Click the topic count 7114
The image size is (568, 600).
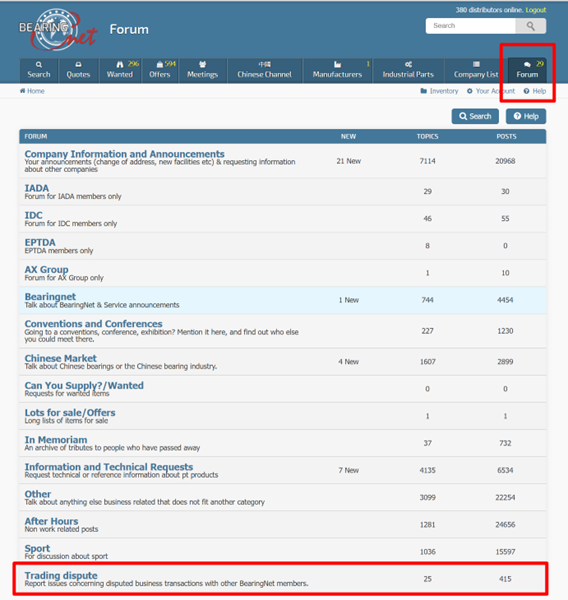click(428, 161)
